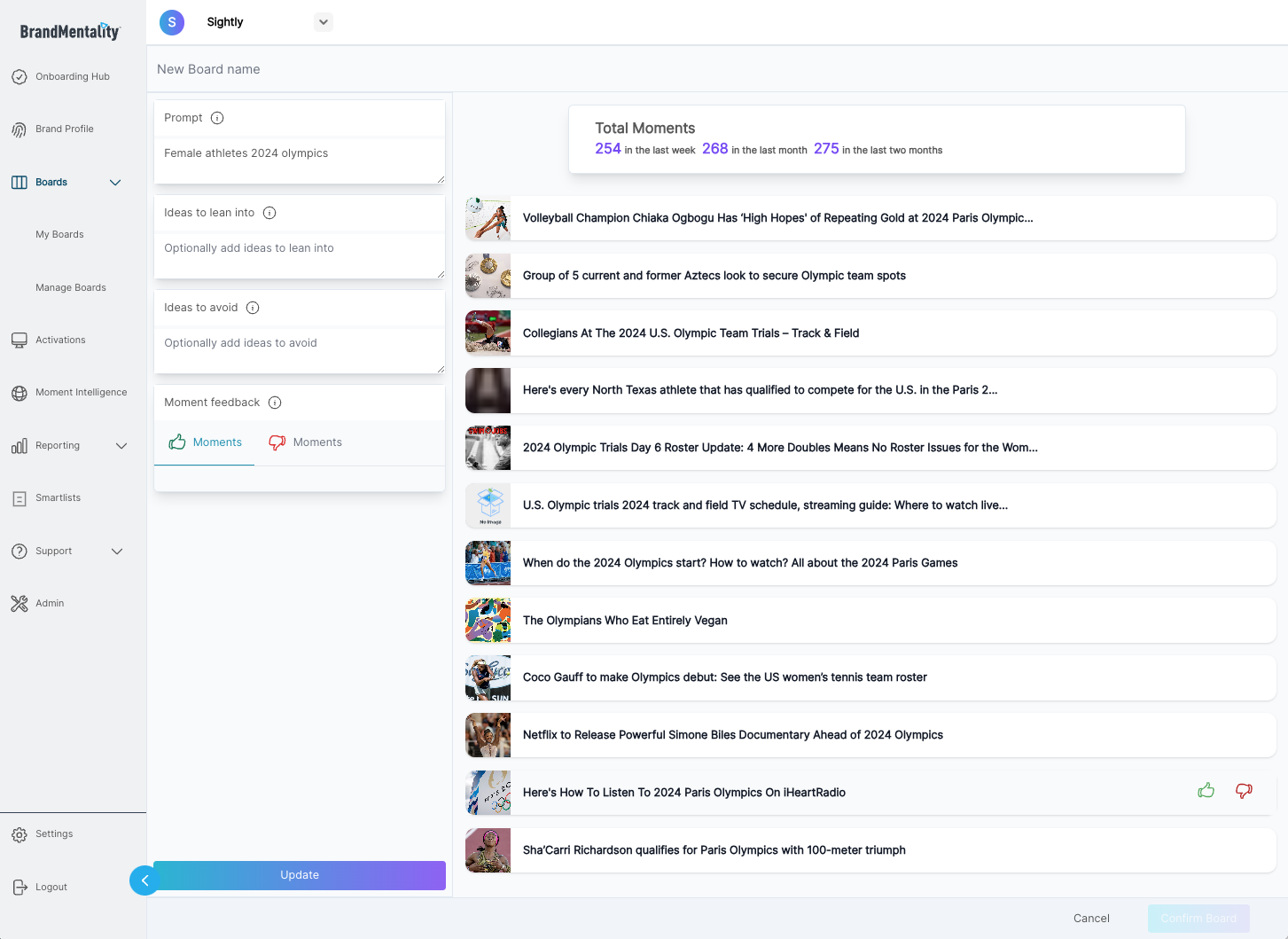The image size is (1288, 939).
Task: Expand the Support menu section
Action: coord(117,552)
